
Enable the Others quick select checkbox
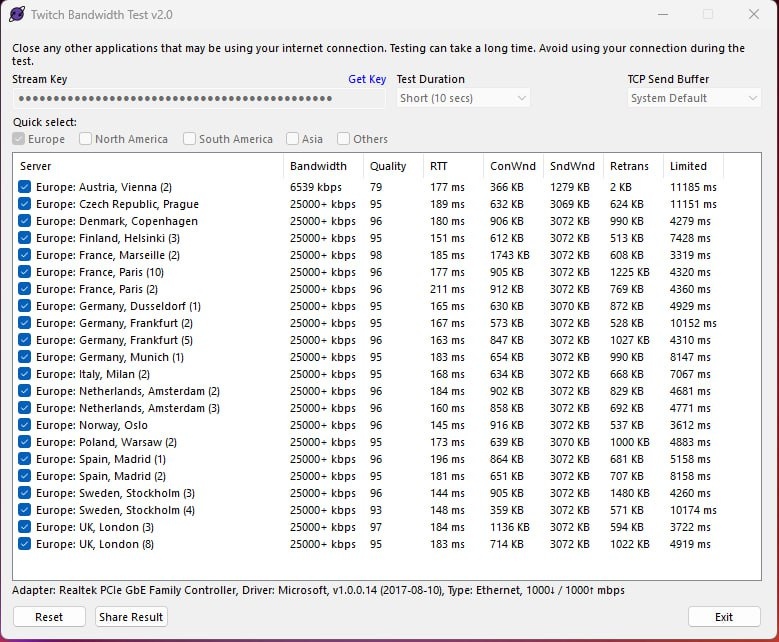pos(343,139)
